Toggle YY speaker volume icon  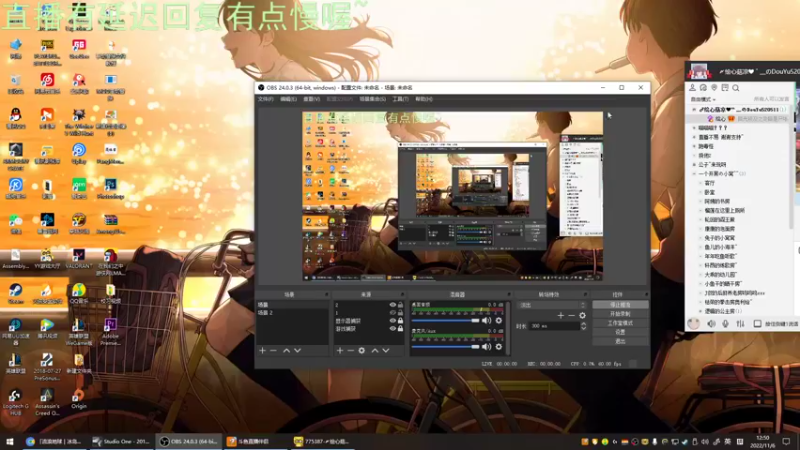click(x=711, y=324)
